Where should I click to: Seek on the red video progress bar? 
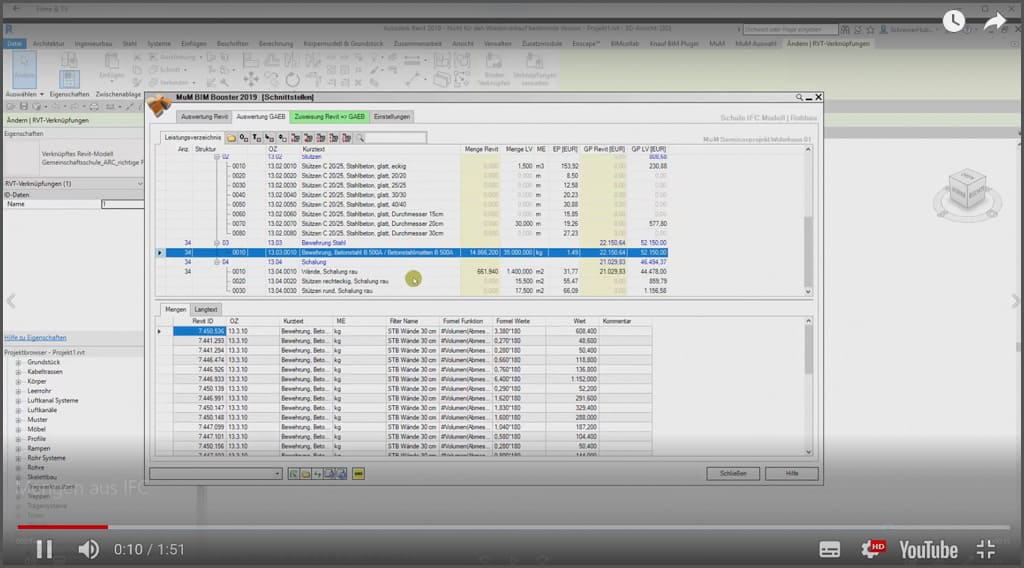[300, 527]
